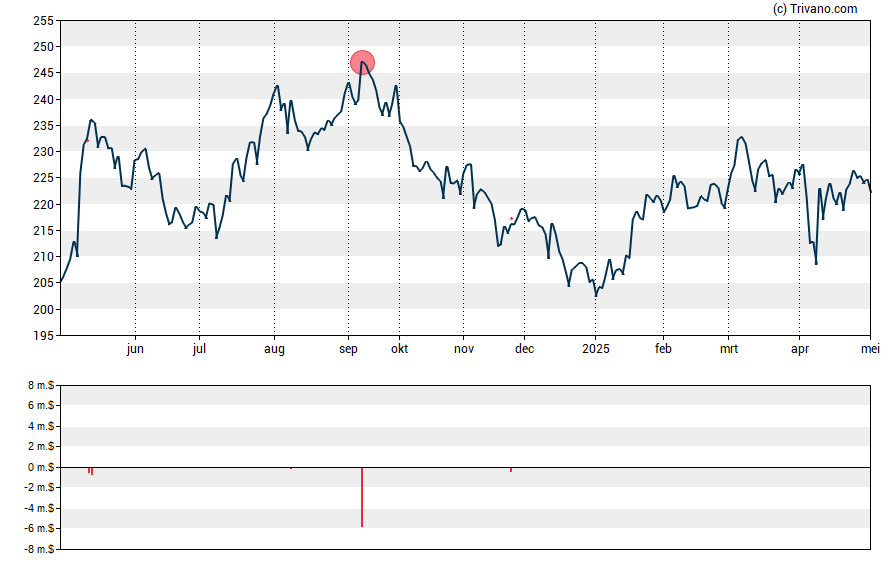Image resolution: width=888 pixels, height=565 pixels.
Task: Click the '2025' x-axis label
Action: [596, 349]
